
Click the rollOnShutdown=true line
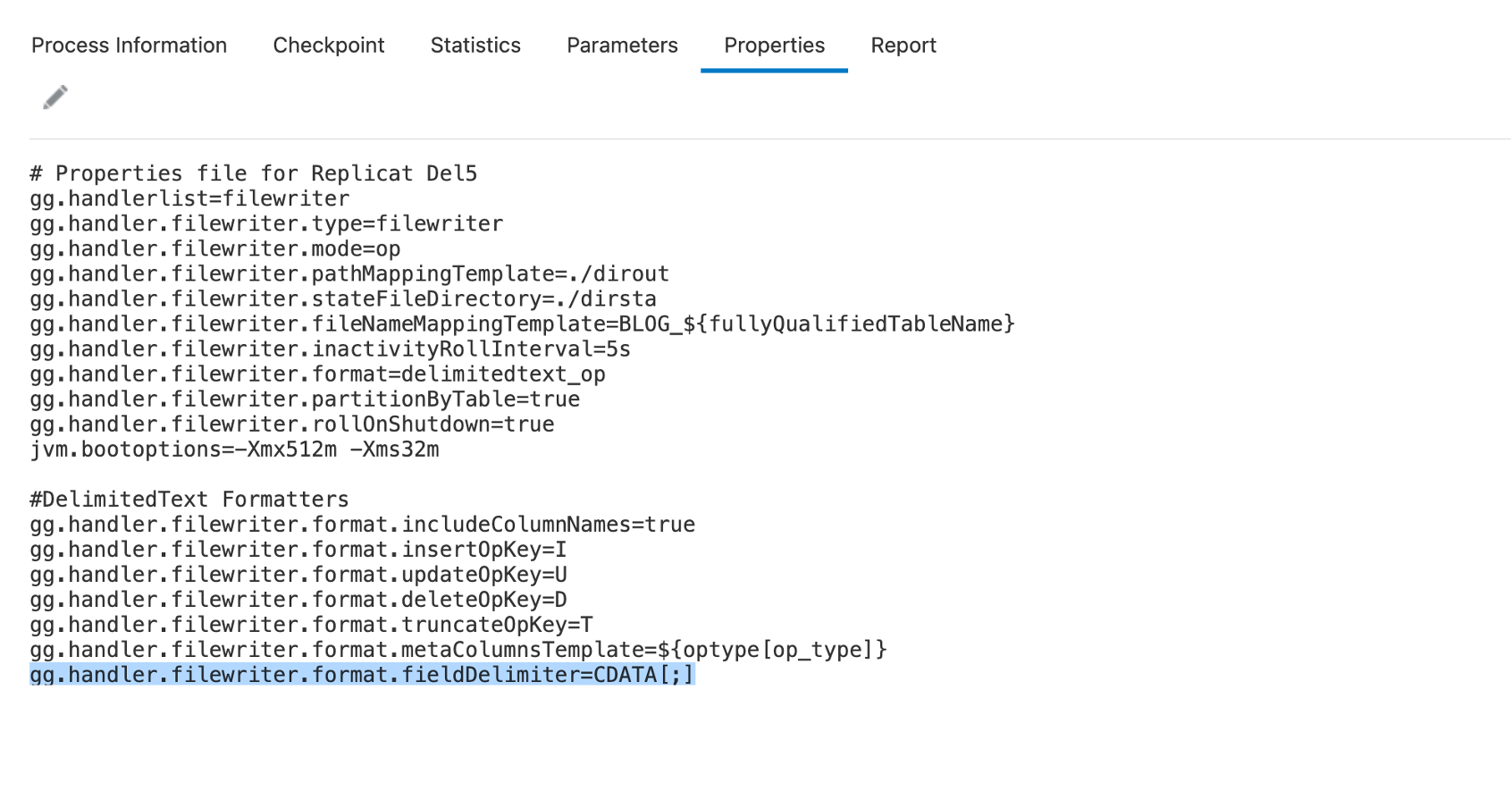[291, 425]
